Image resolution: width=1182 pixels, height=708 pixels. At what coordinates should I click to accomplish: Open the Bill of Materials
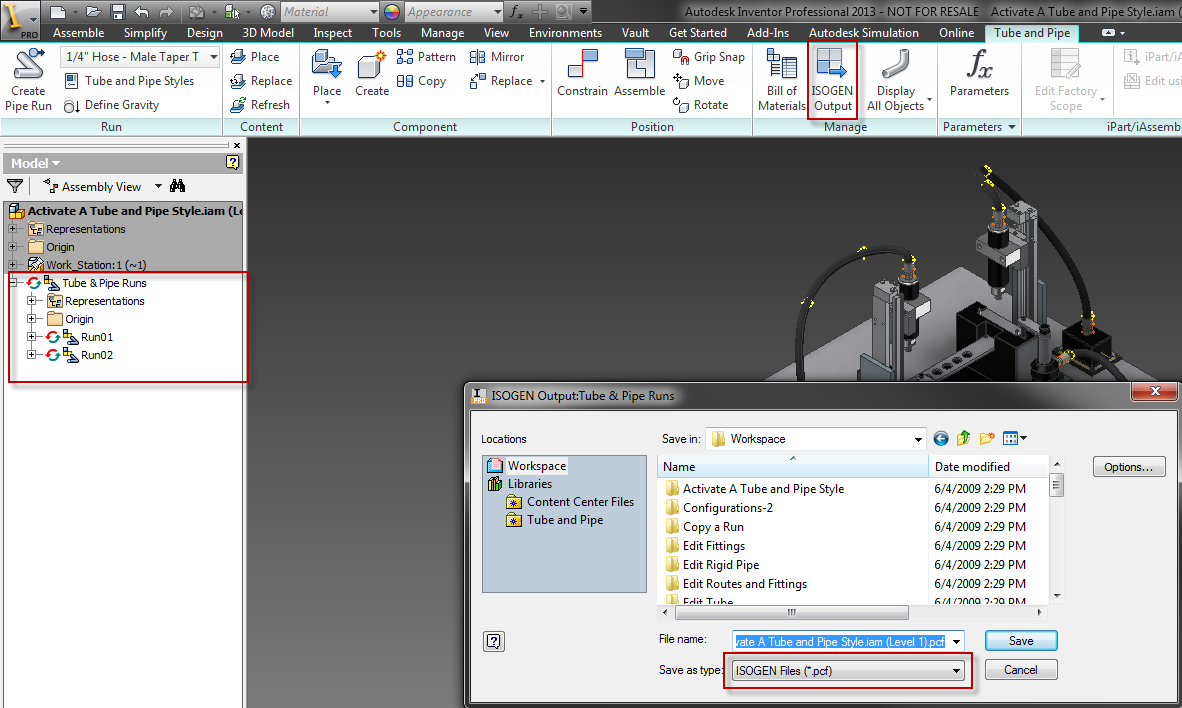[x=782, y=80]
